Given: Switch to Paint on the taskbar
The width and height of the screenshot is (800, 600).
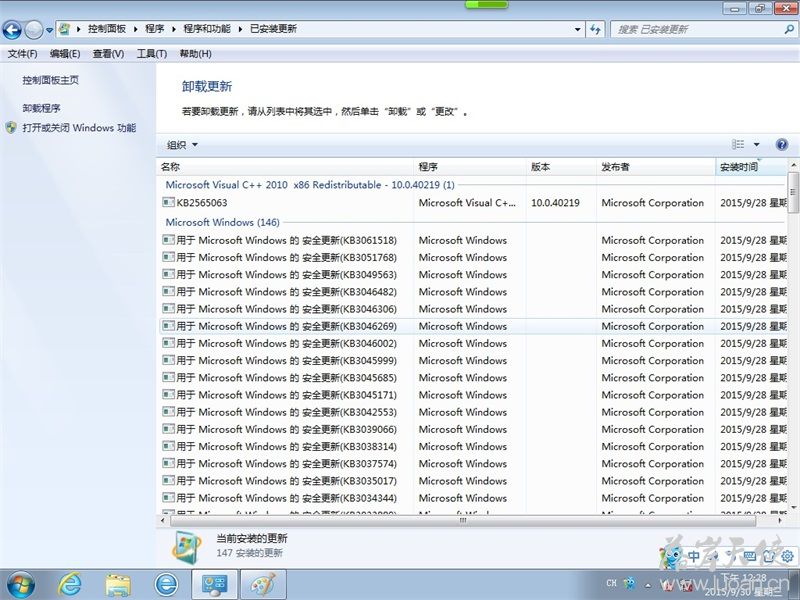Looking at the screenshot, I should point(264,585).
